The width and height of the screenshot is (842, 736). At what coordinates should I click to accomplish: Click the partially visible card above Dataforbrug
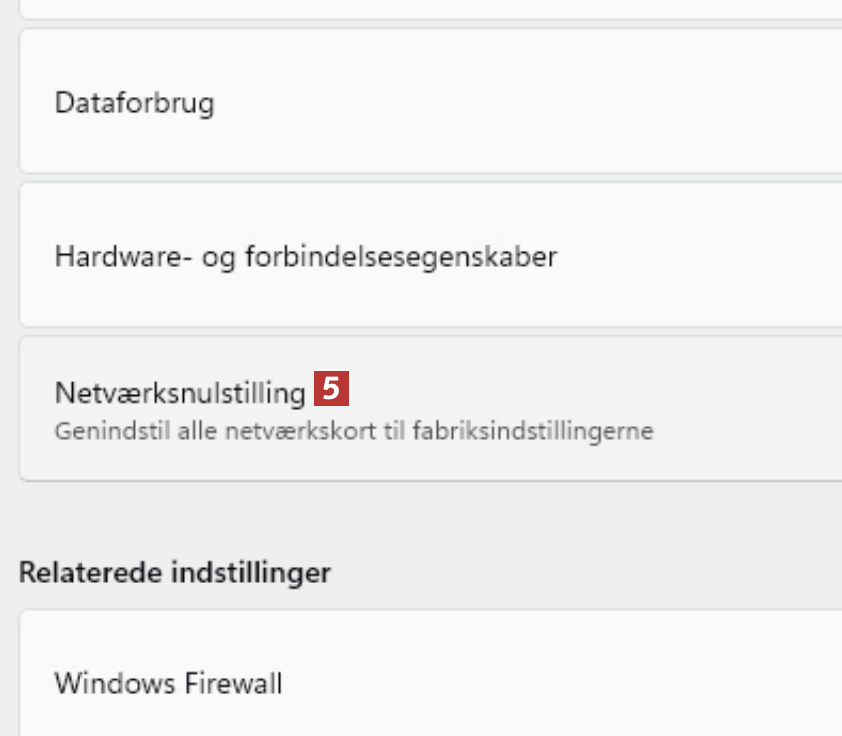(430, 8)
